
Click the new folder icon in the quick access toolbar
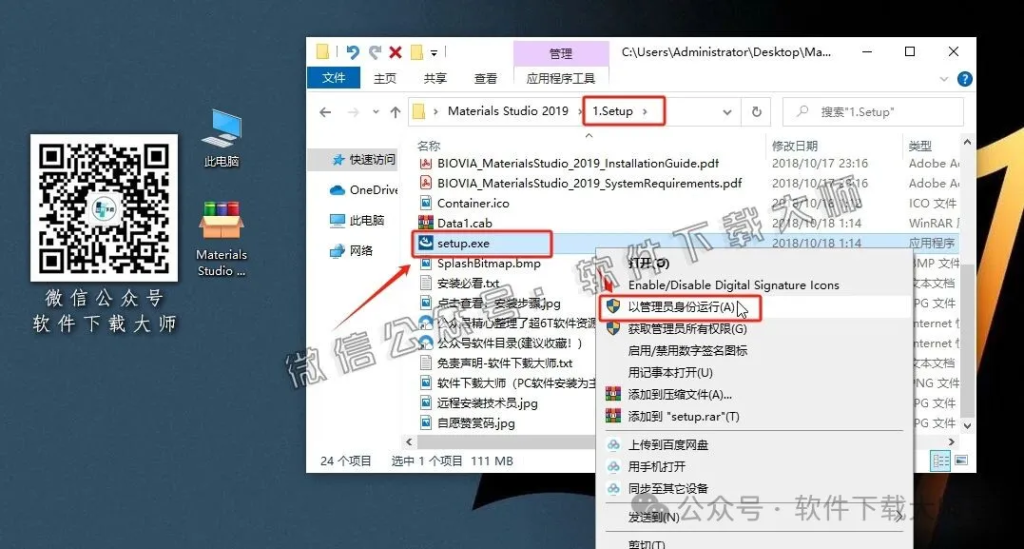(x=417, y=52)
